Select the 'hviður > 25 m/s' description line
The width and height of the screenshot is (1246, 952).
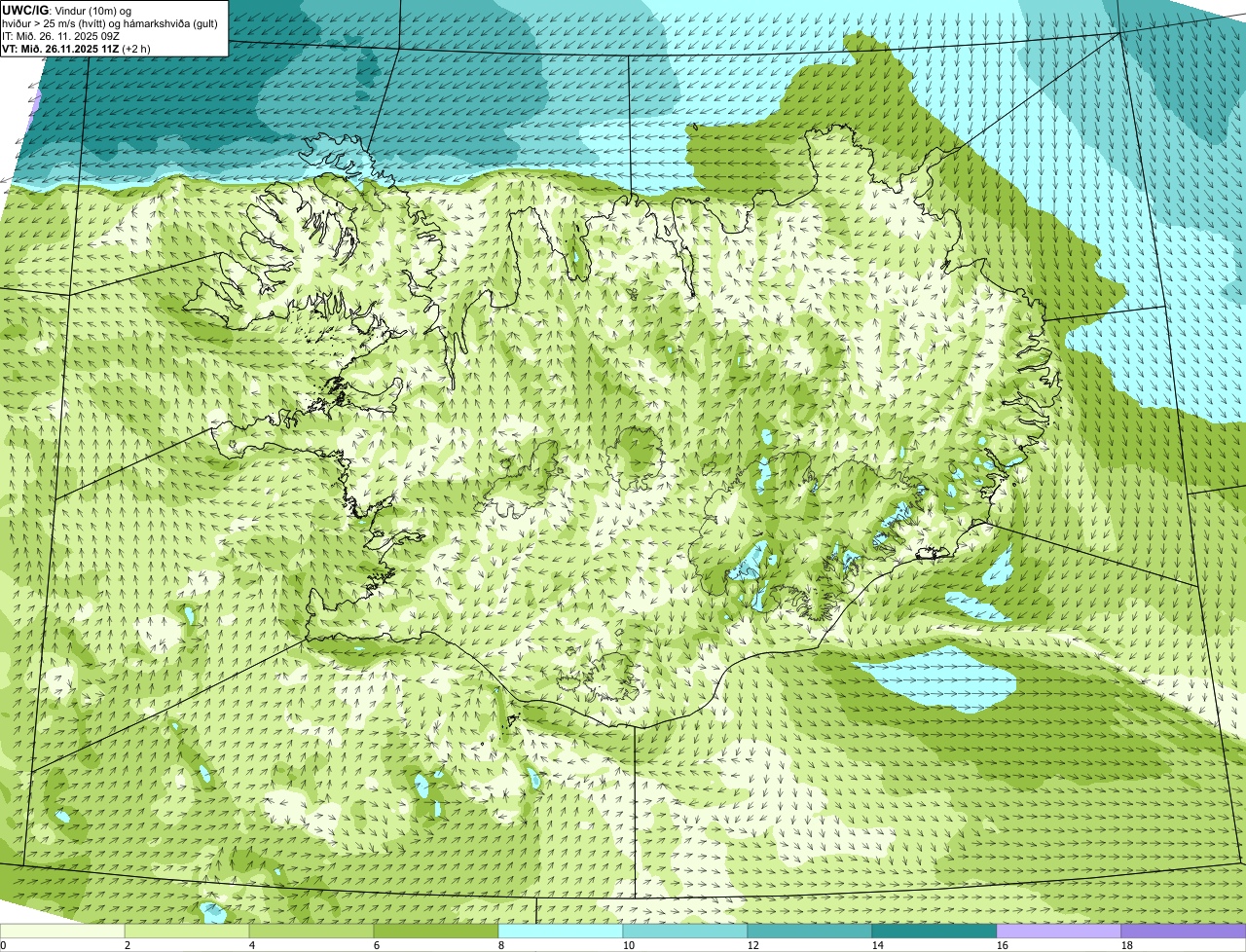click(110, 22)
